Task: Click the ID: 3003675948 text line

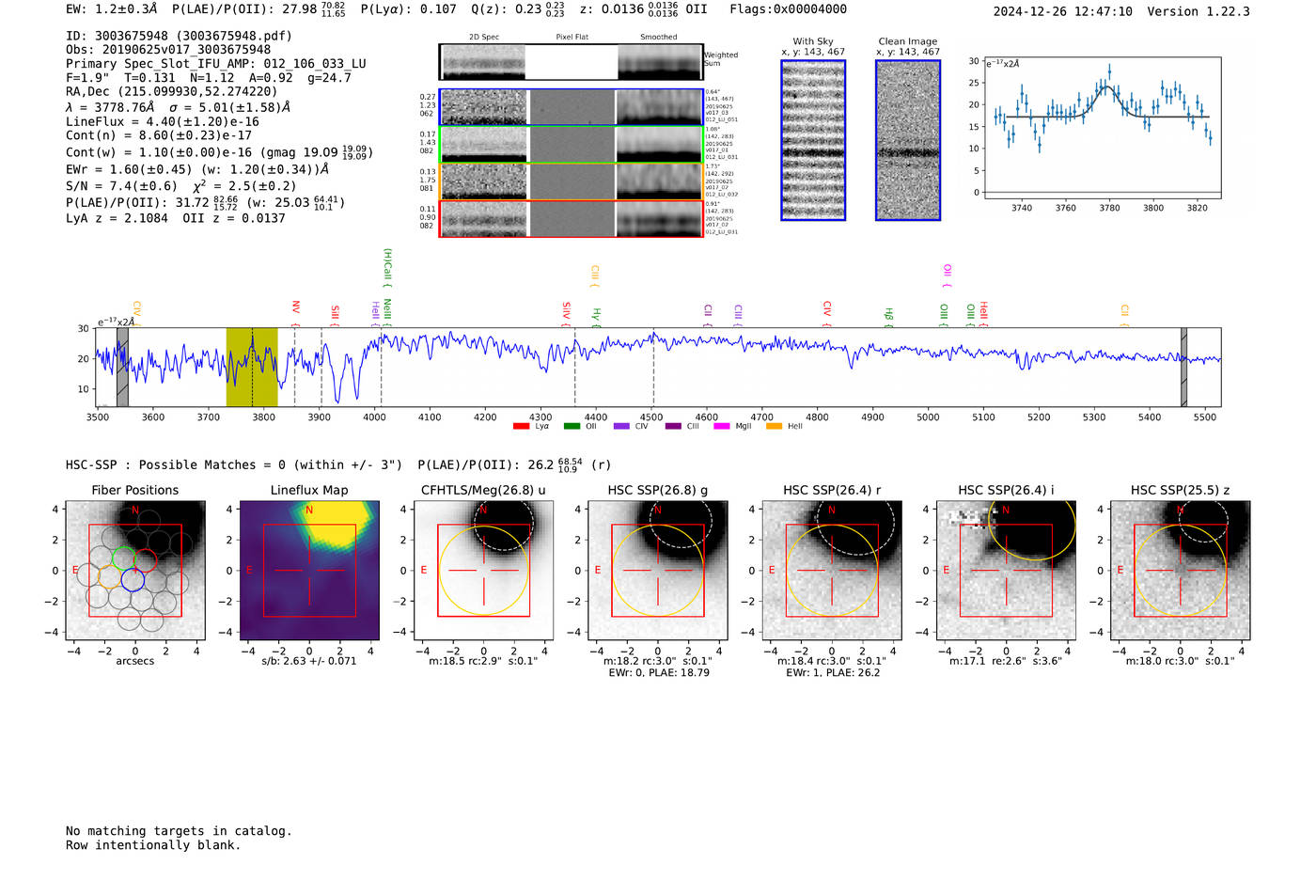Action: click(179, 36)
